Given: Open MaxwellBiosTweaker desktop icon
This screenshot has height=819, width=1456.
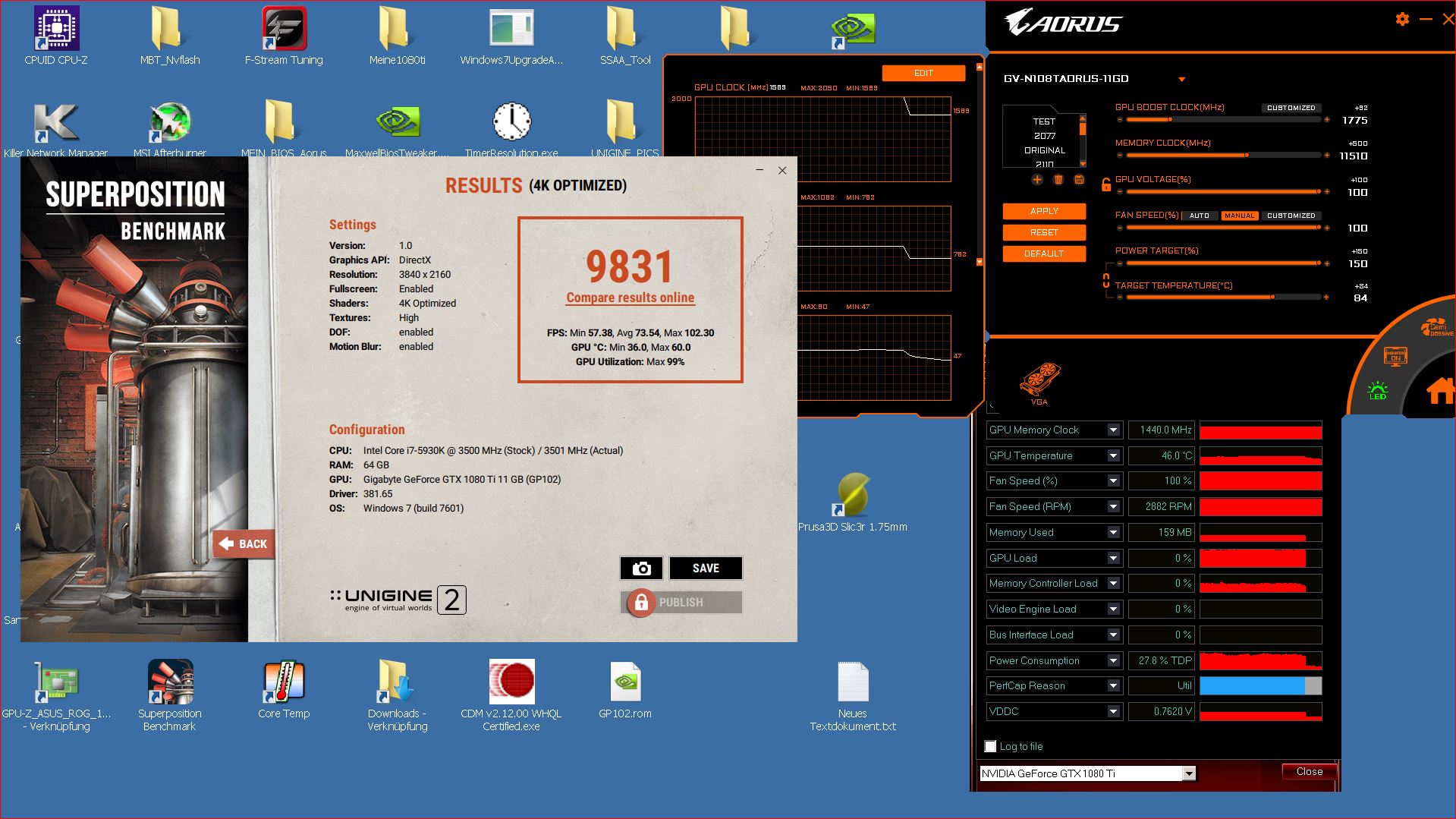Looking at the screenshot, I should [398, 129].
